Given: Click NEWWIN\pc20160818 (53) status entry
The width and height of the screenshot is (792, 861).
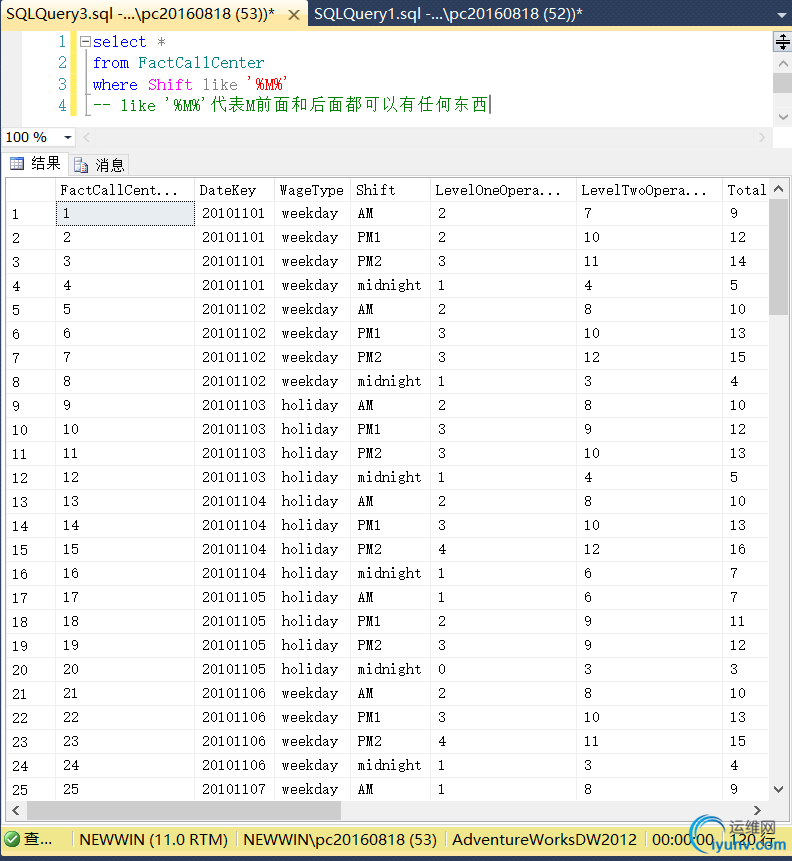Looking at the screenshot, I should tap(340, 839).
